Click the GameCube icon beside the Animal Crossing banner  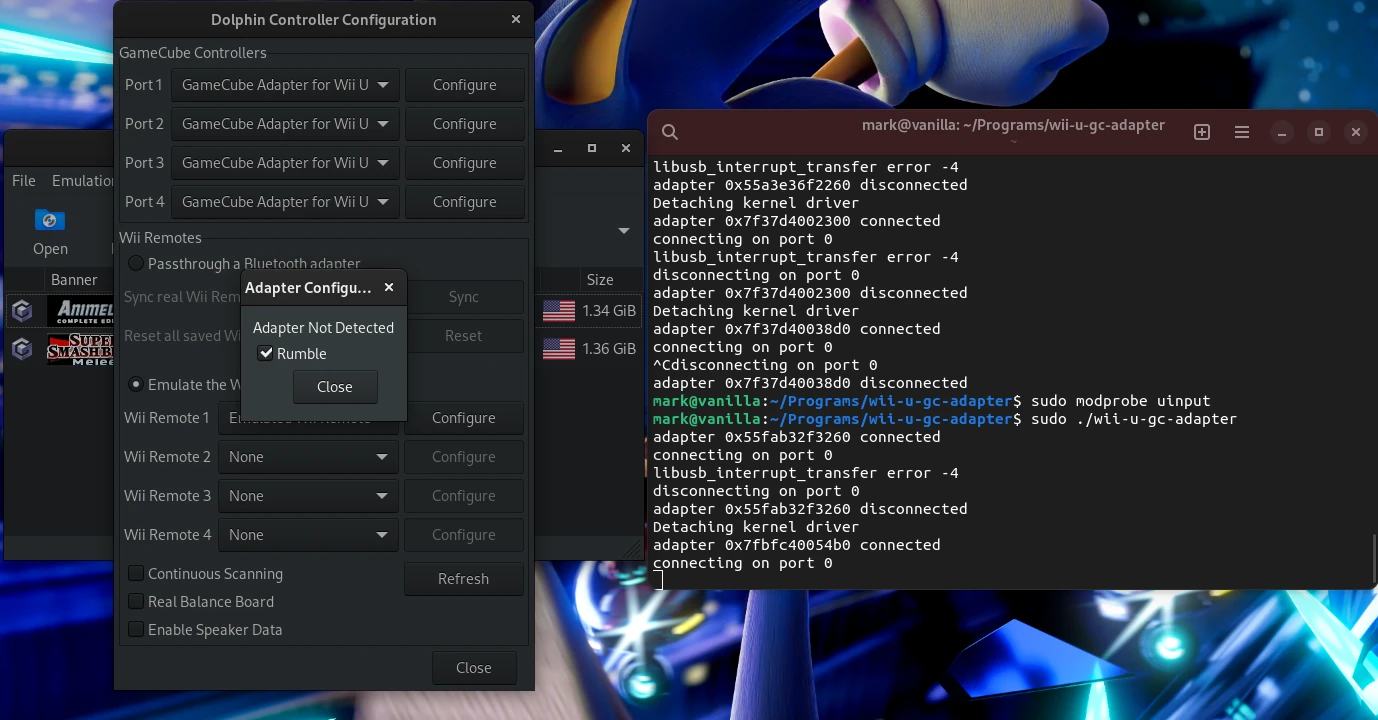(x=22, y=311)
